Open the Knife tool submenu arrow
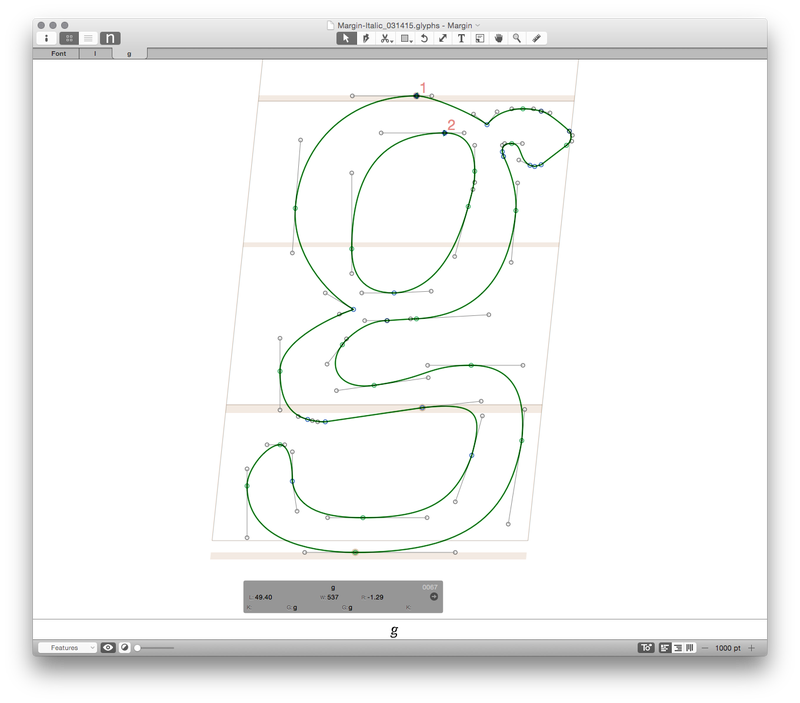The width and height of the screenshot is (800, 703). [x=392, y=40]
